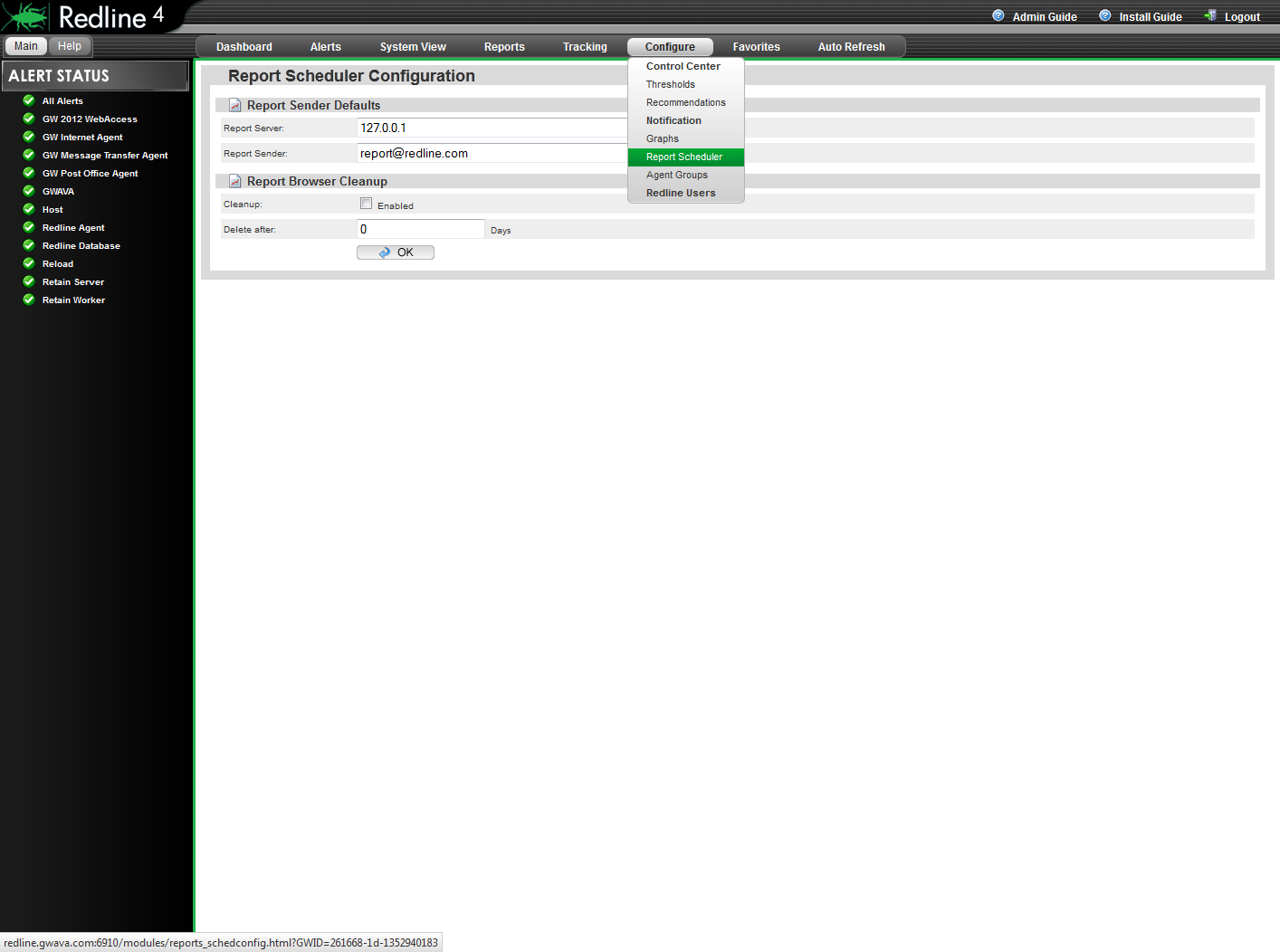The height and width of the screenshot is (952, 1280).
Task: Enable the Cleanup checkbox
Action: point(367,204)
